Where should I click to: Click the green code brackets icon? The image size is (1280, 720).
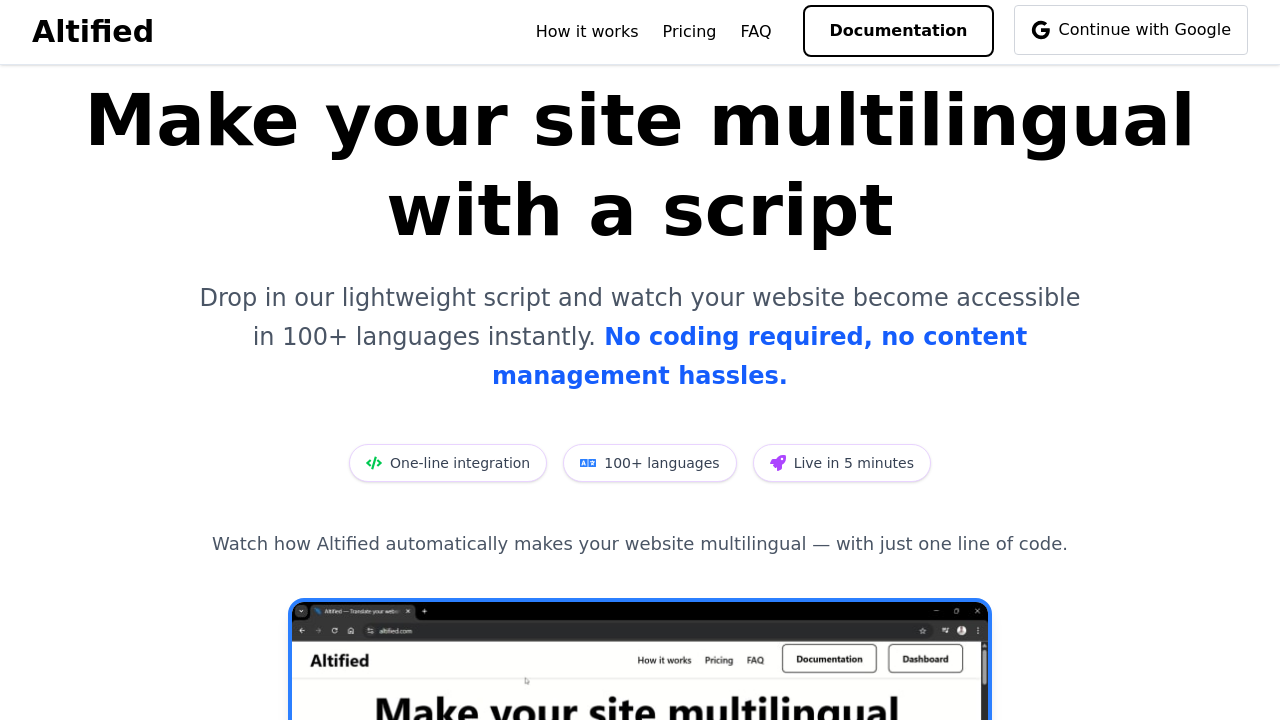[x=374, y=463]
